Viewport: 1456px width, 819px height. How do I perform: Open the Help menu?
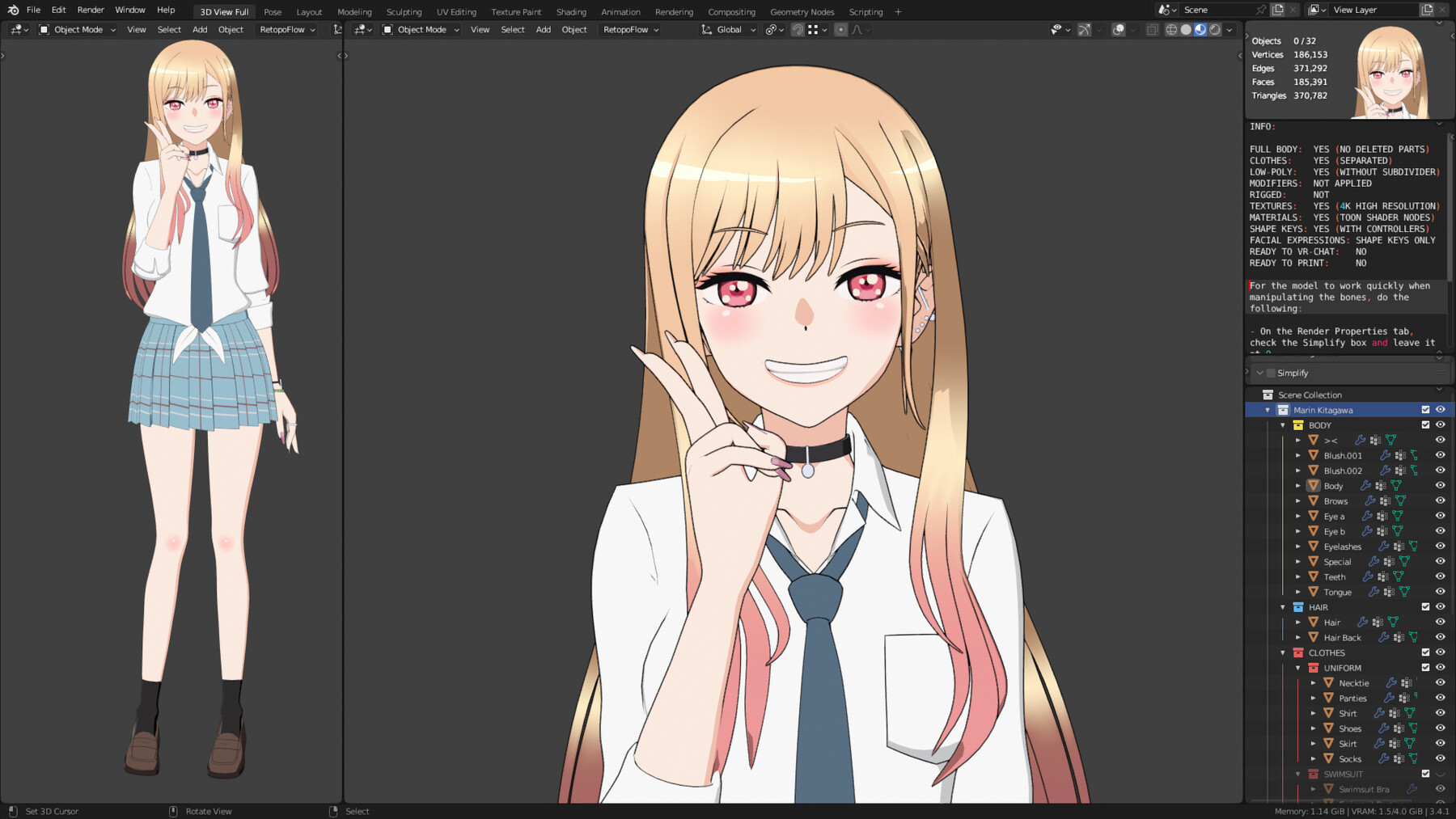tap(166, 11)
